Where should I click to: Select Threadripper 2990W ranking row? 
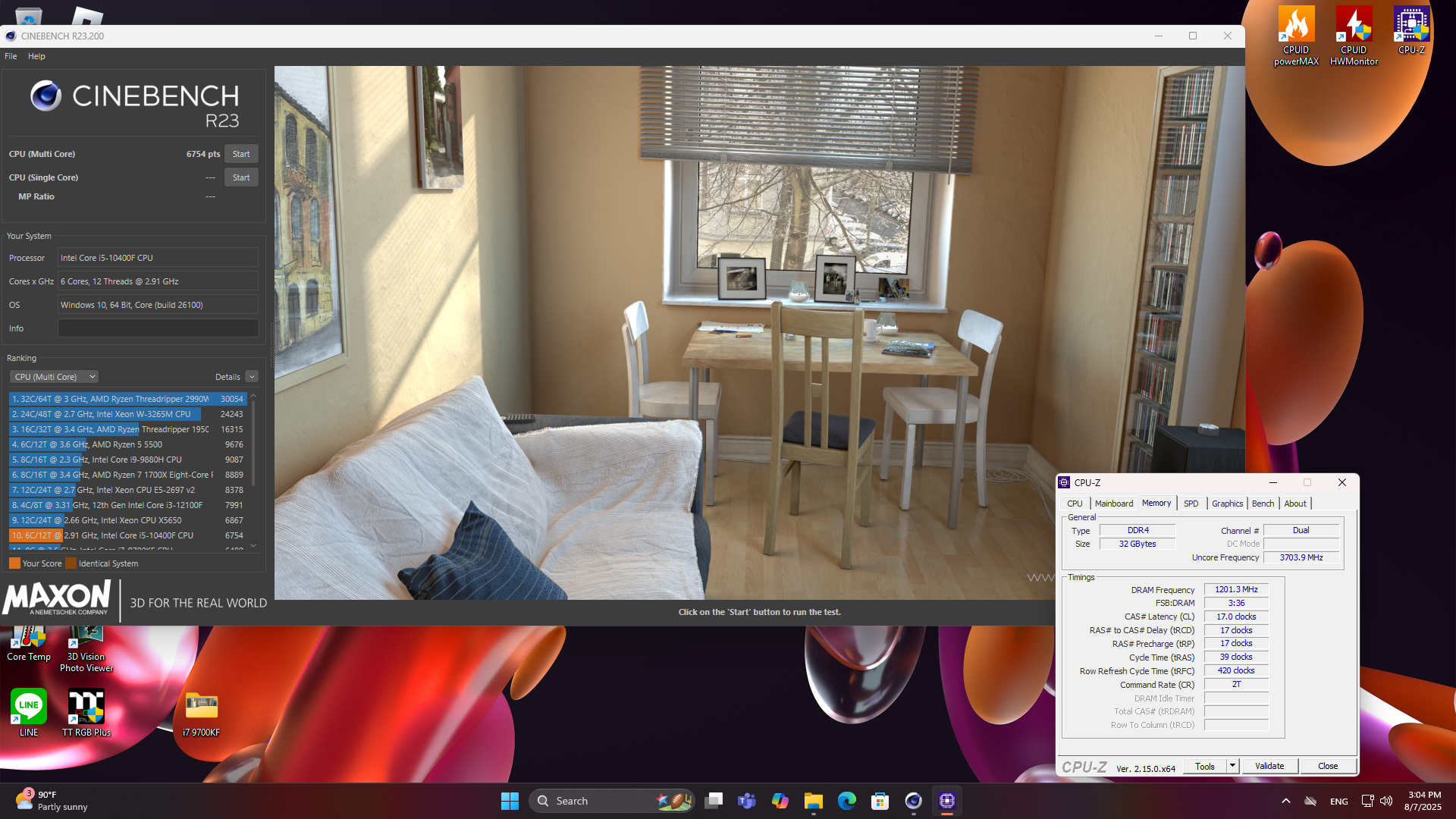point(127,399)
